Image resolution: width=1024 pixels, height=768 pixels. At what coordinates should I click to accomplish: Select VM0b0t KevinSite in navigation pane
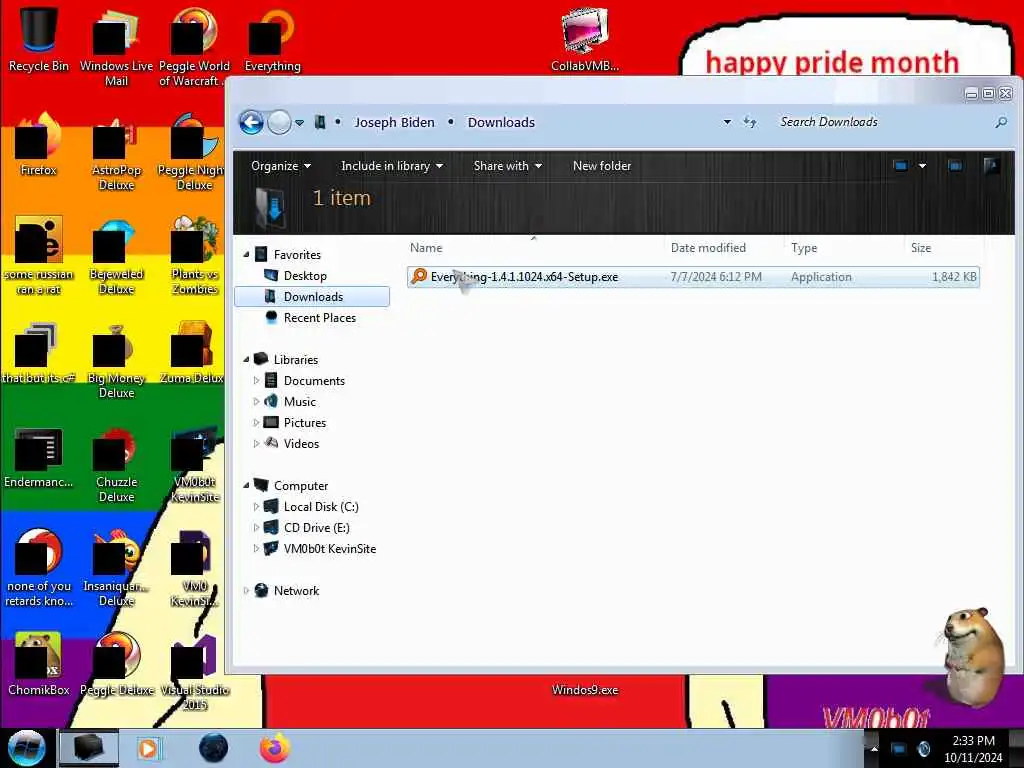pyautogui.click(x=329, y=549)
